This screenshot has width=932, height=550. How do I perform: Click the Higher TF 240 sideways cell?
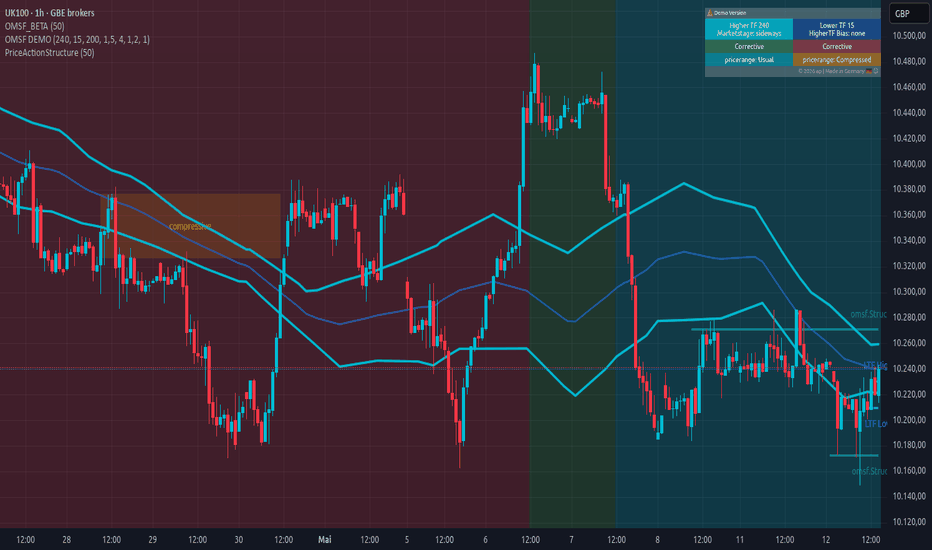tap(749, 29)
